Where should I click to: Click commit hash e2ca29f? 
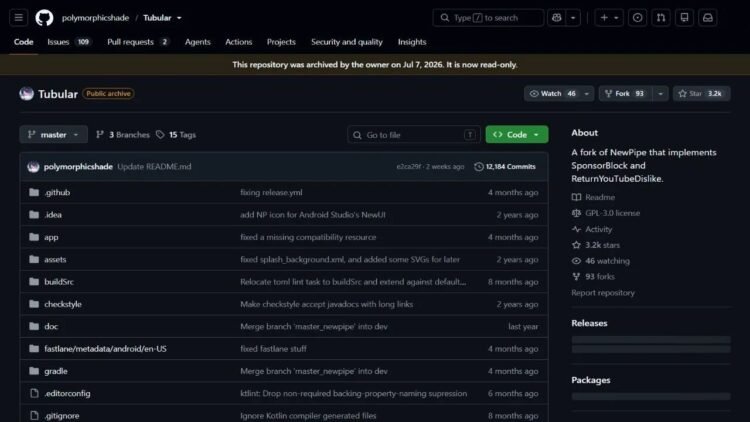tap(408, 167)
